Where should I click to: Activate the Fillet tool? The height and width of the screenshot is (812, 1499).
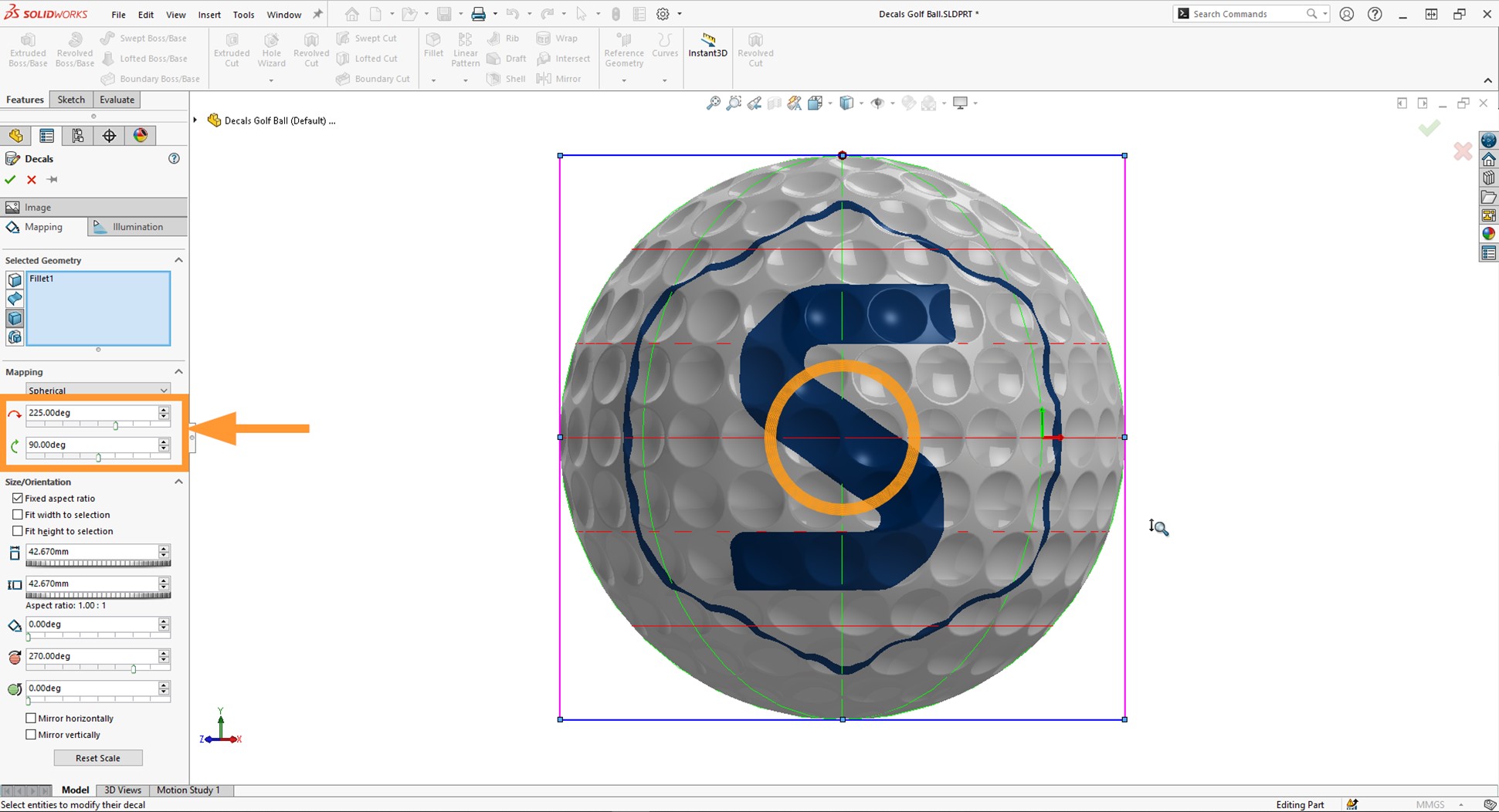coord(433,46)
